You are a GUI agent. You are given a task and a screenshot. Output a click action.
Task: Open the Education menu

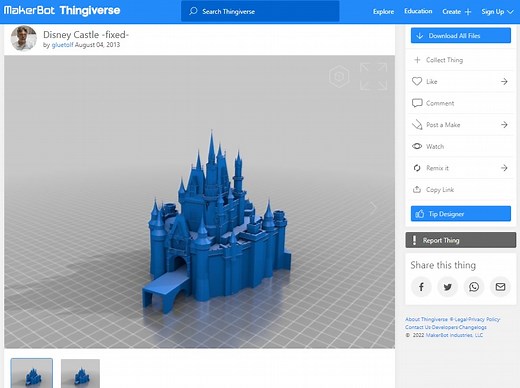(418, 11)
